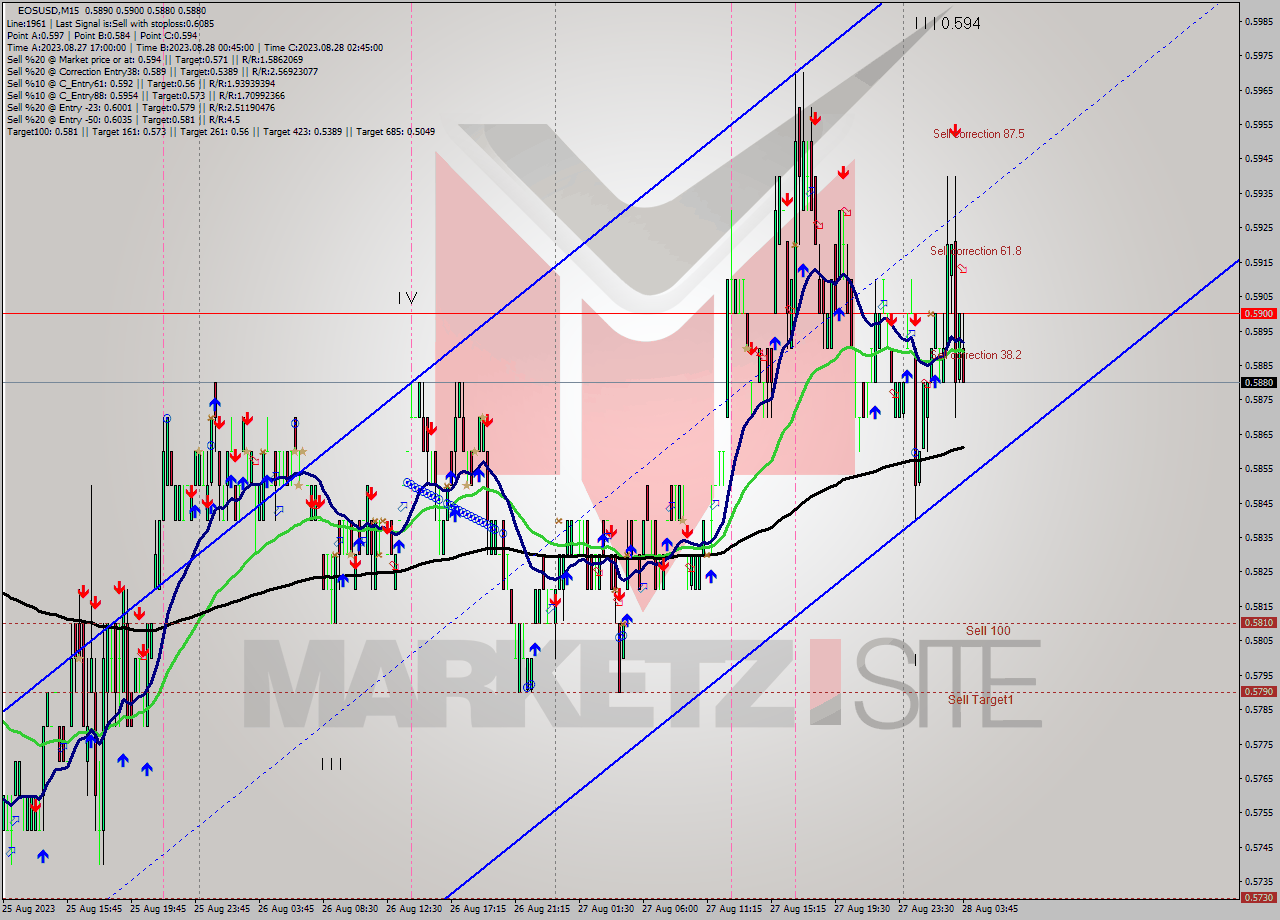This screenshot has width=1280, height=920.
Task: Click the 0.5835 price axis label
Action: (x=1258, y=538)
